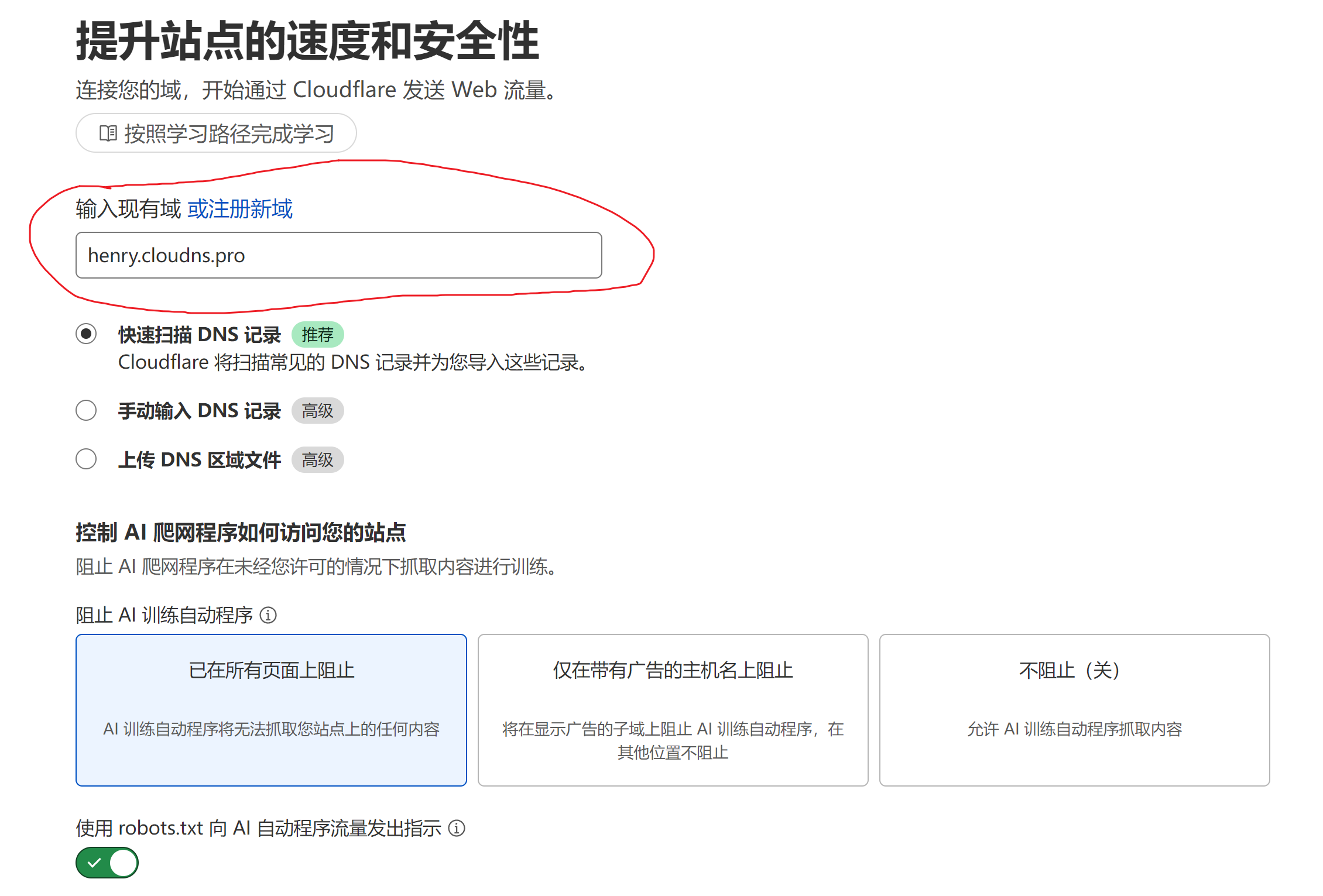
Task: Click 高级 badge next to 手动输入 DNS
Action: tap(317, 411)
